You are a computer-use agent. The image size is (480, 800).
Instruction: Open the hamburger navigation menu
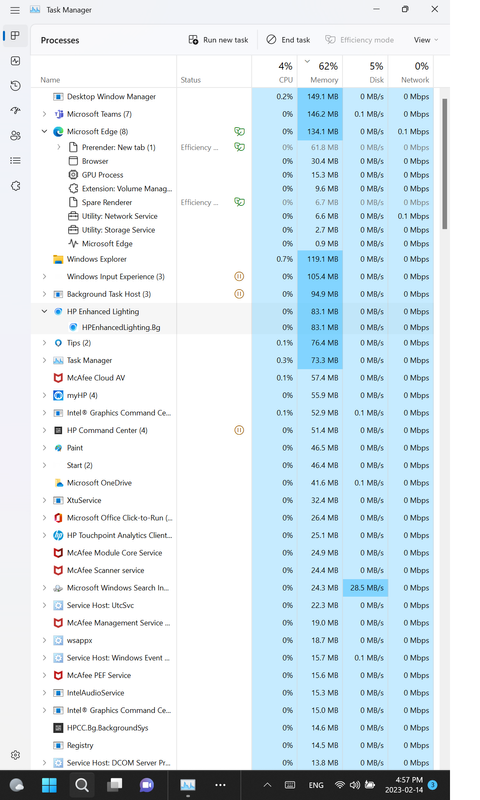(x=15, y=10)
